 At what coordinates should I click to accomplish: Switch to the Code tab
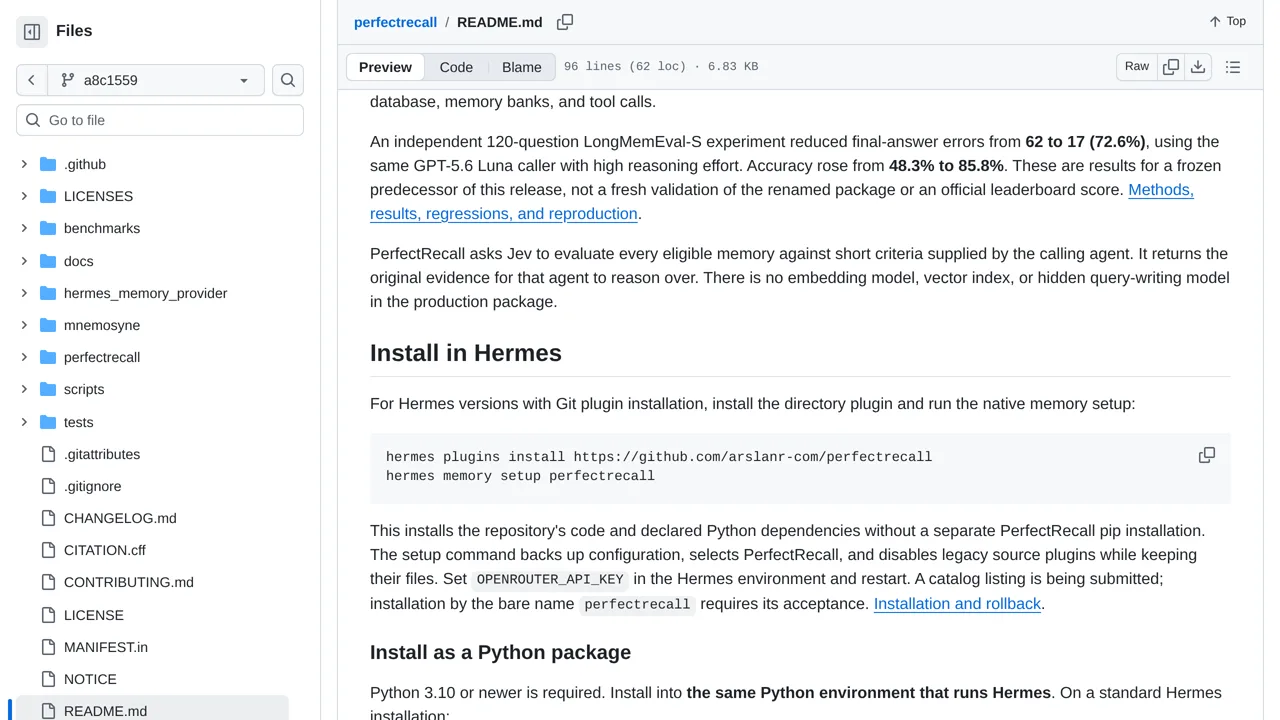[x=456, y=67]
